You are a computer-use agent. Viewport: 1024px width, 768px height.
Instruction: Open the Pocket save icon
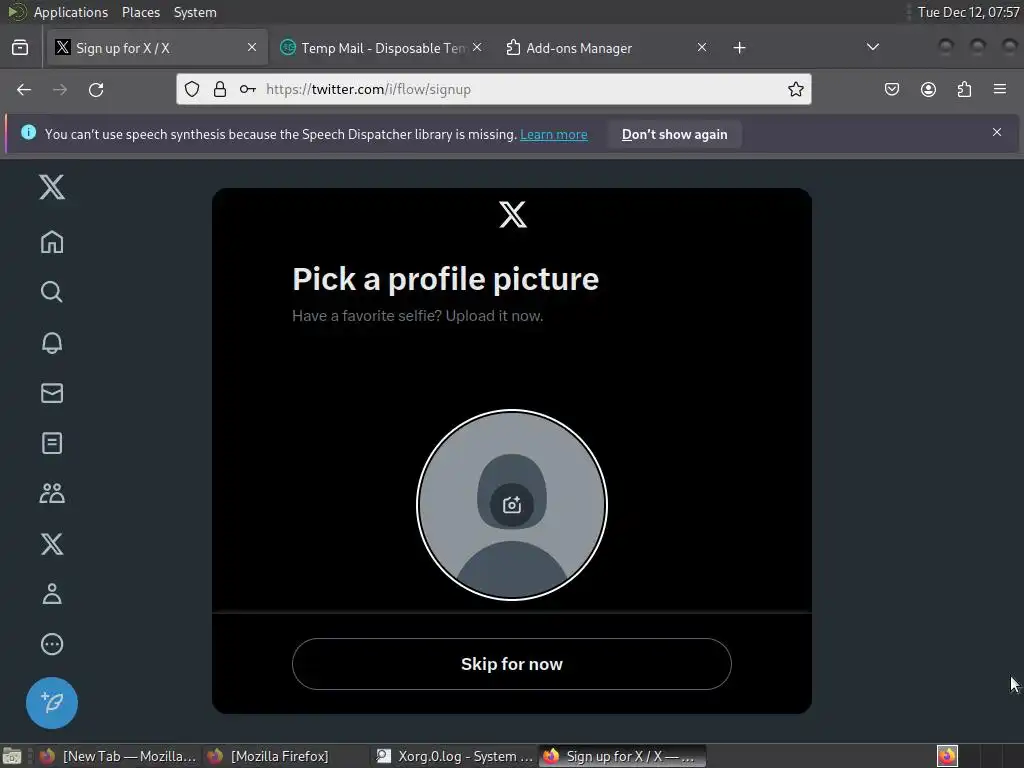891,89
